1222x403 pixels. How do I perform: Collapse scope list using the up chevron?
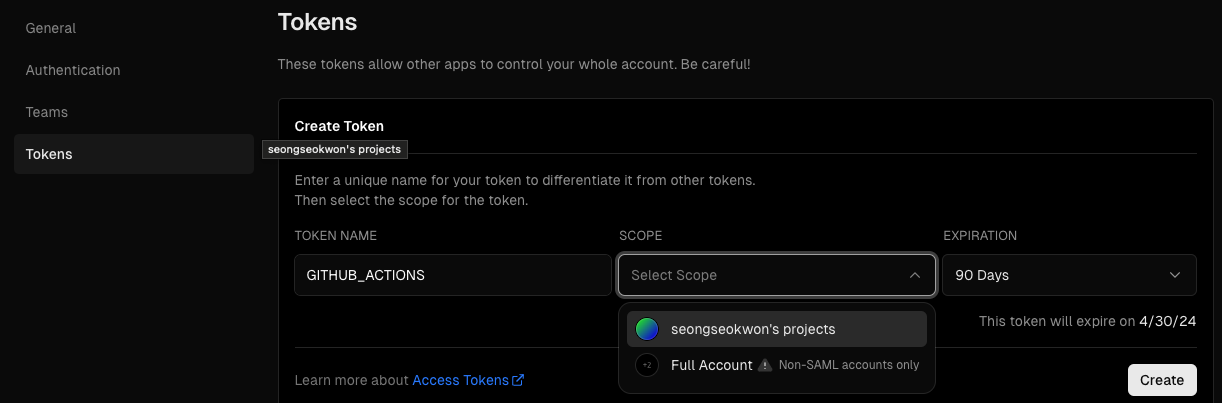(915, 275)
